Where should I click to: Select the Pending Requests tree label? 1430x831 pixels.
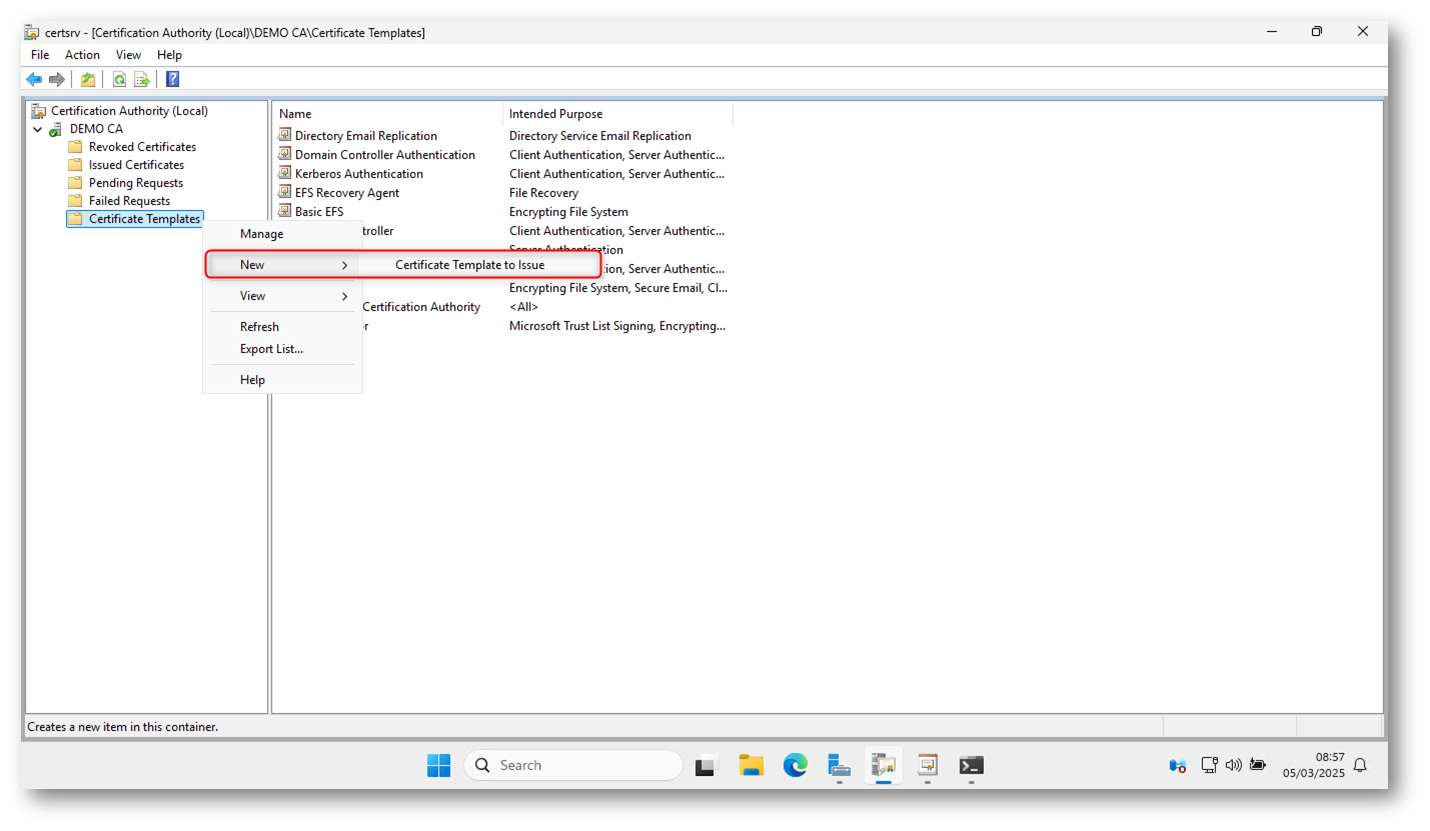tap(136, 183)
